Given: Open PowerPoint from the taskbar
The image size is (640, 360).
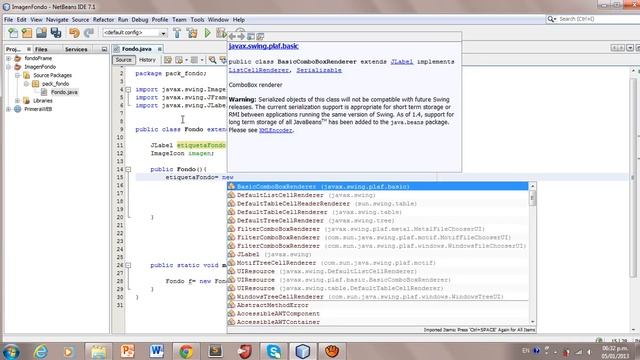Looking at the screenshot, I should click(127, 351).
